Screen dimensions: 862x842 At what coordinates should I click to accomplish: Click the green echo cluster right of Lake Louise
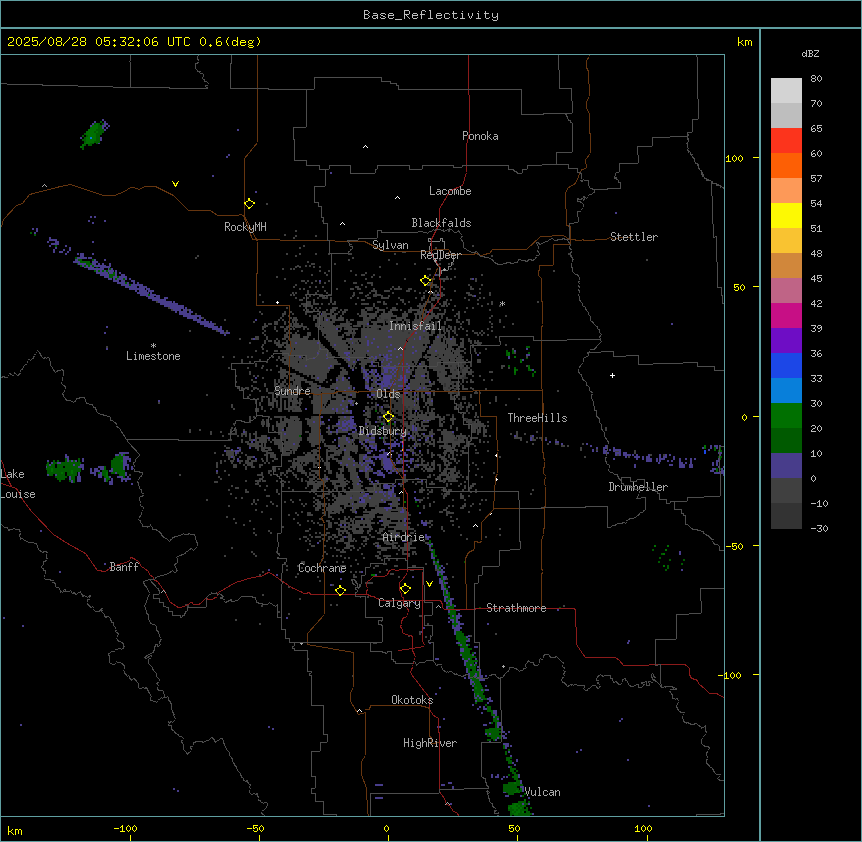(x=90, y=468)
